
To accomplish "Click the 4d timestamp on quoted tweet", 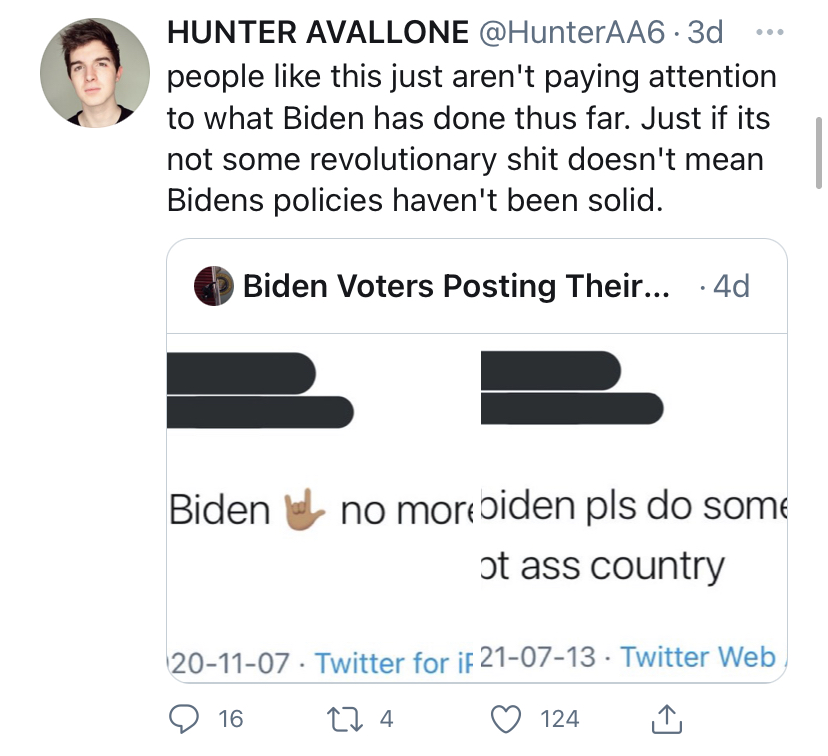I will (x=731, y=286).
